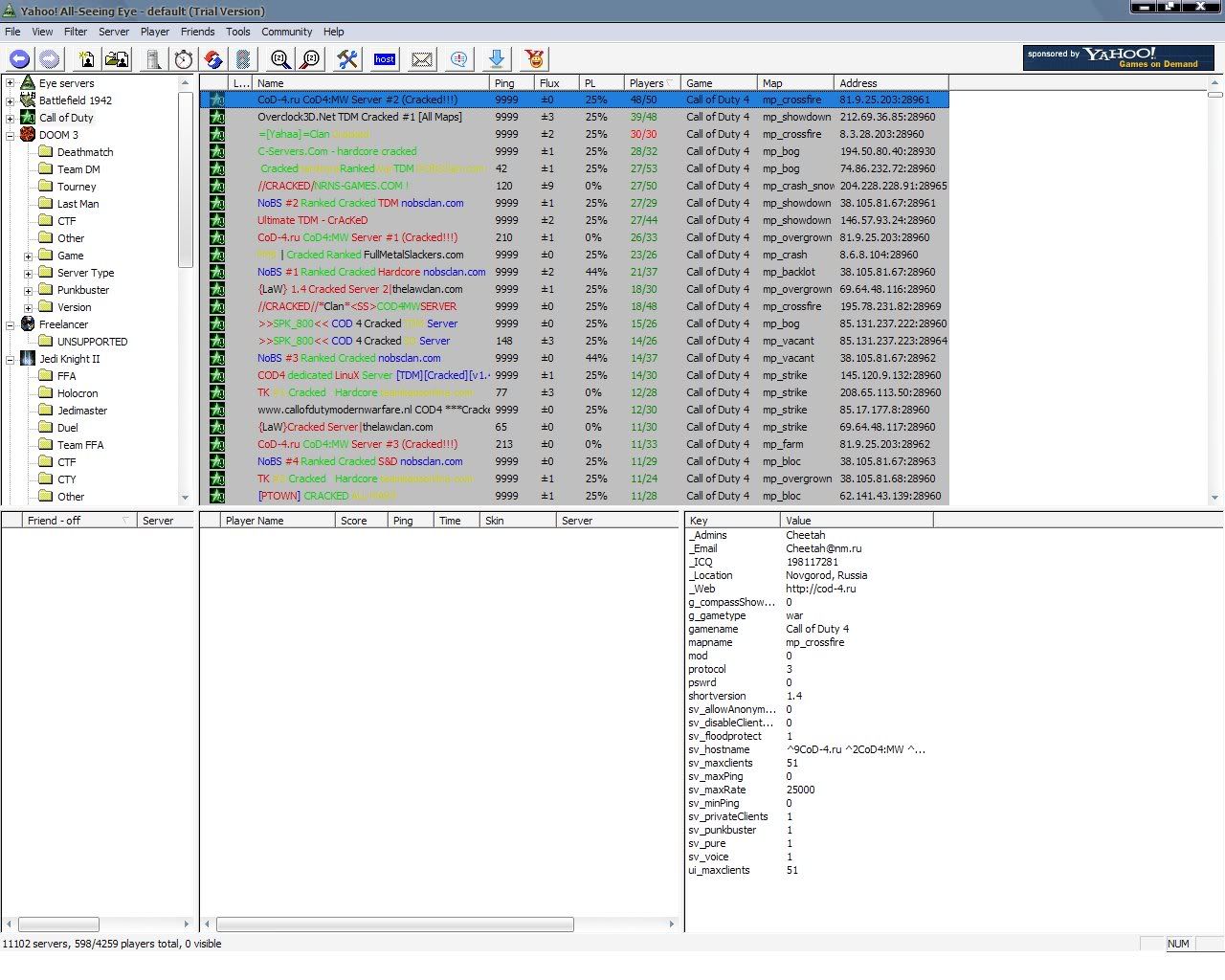Click the blue download arrow icon
This screenshot has height=980, width=1225.
pyautogui.click(x=497, y=59)
